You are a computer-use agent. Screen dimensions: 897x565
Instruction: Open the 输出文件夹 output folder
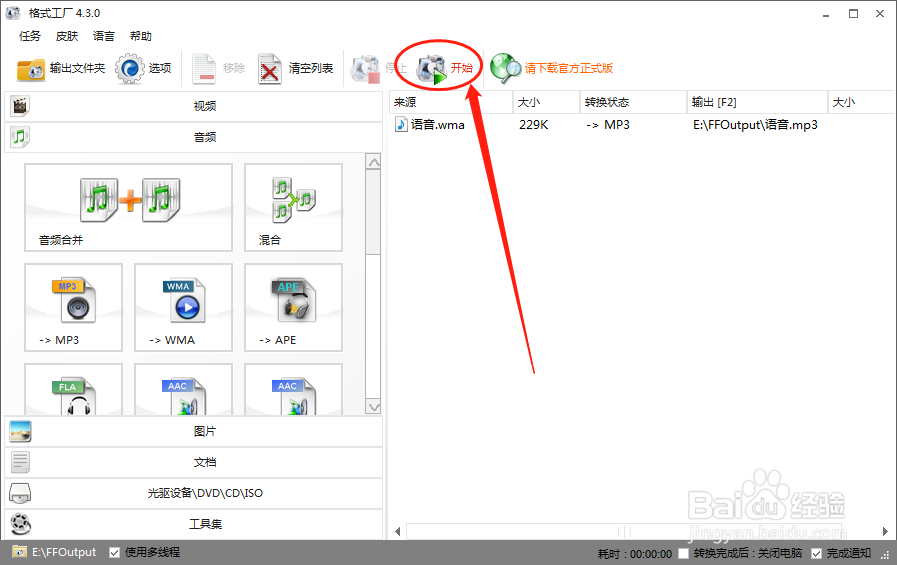[61, 69]
